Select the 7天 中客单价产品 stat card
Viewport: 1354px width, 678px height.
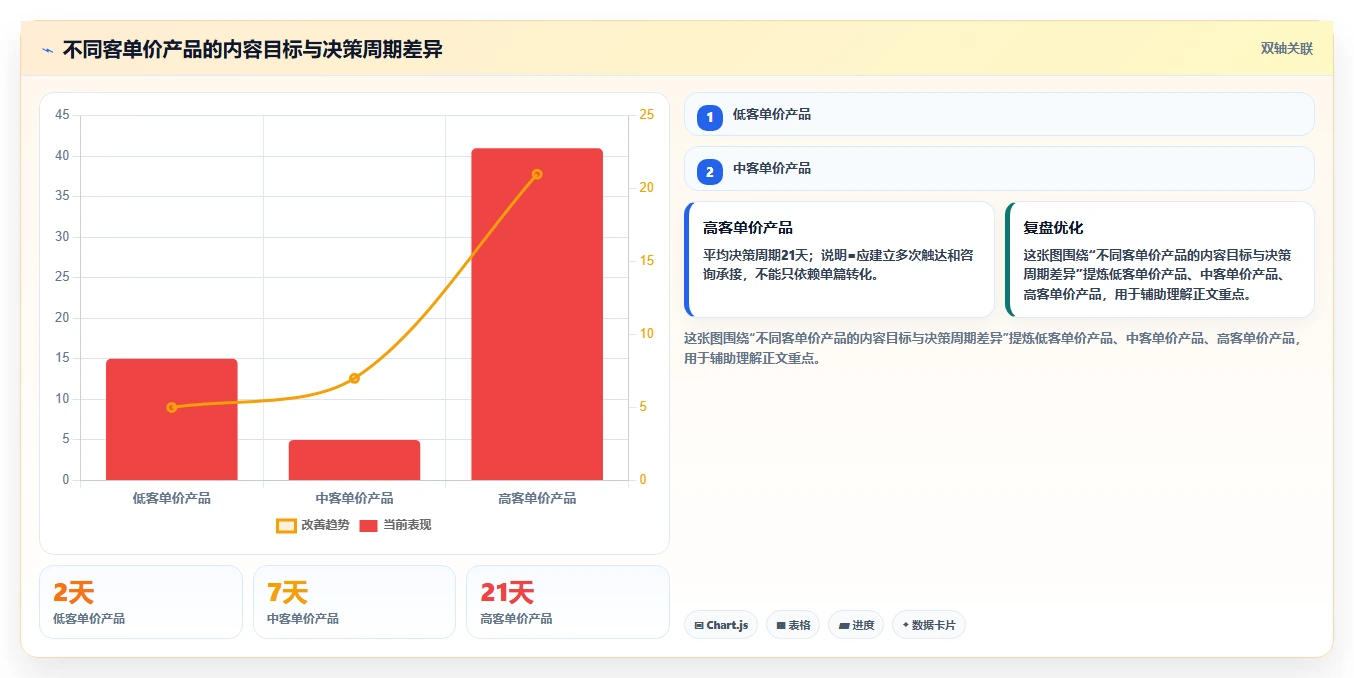(354, 602)
